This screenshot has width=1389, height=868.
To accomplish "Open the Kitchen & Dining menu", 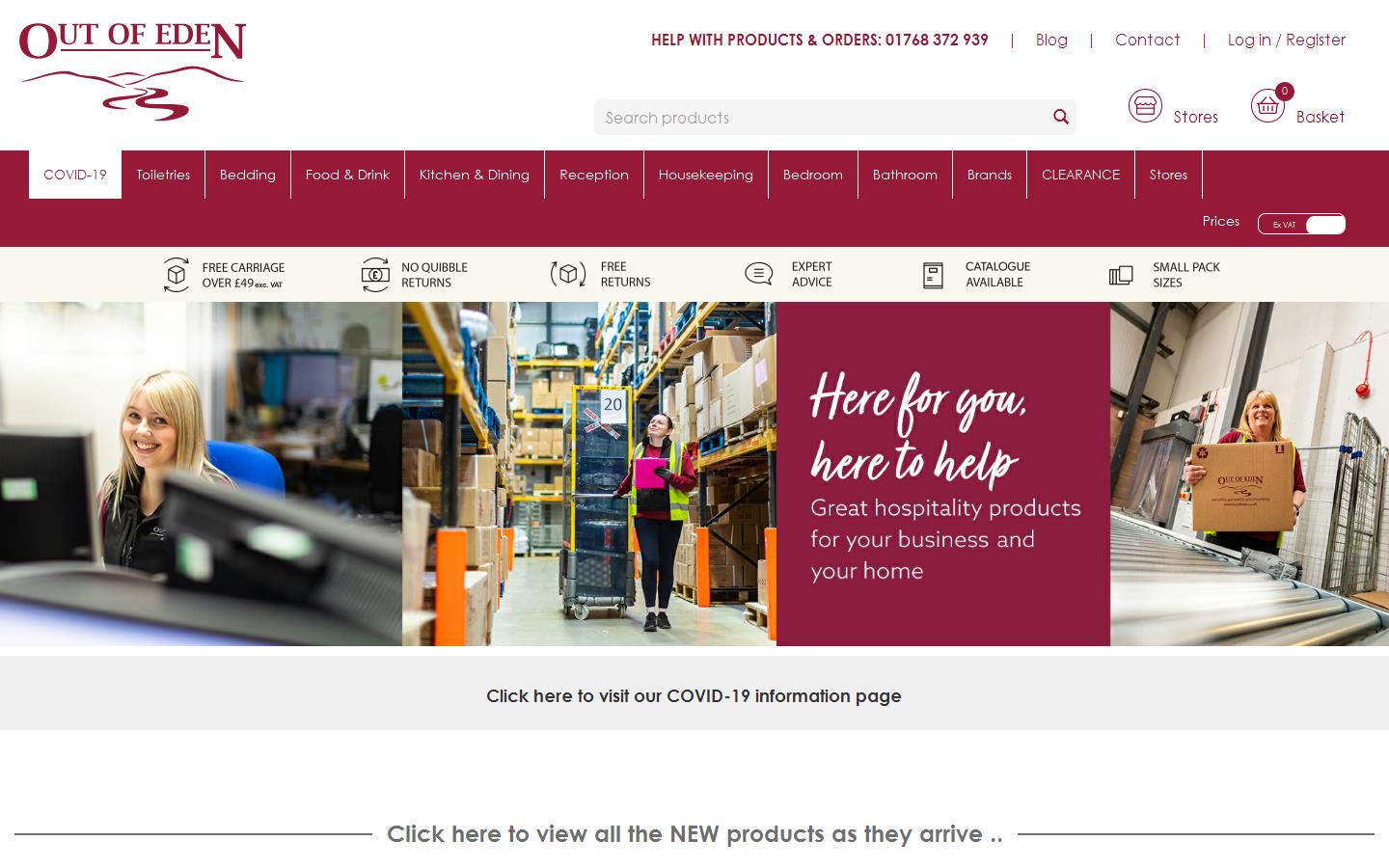I will [x=475, y=175].
